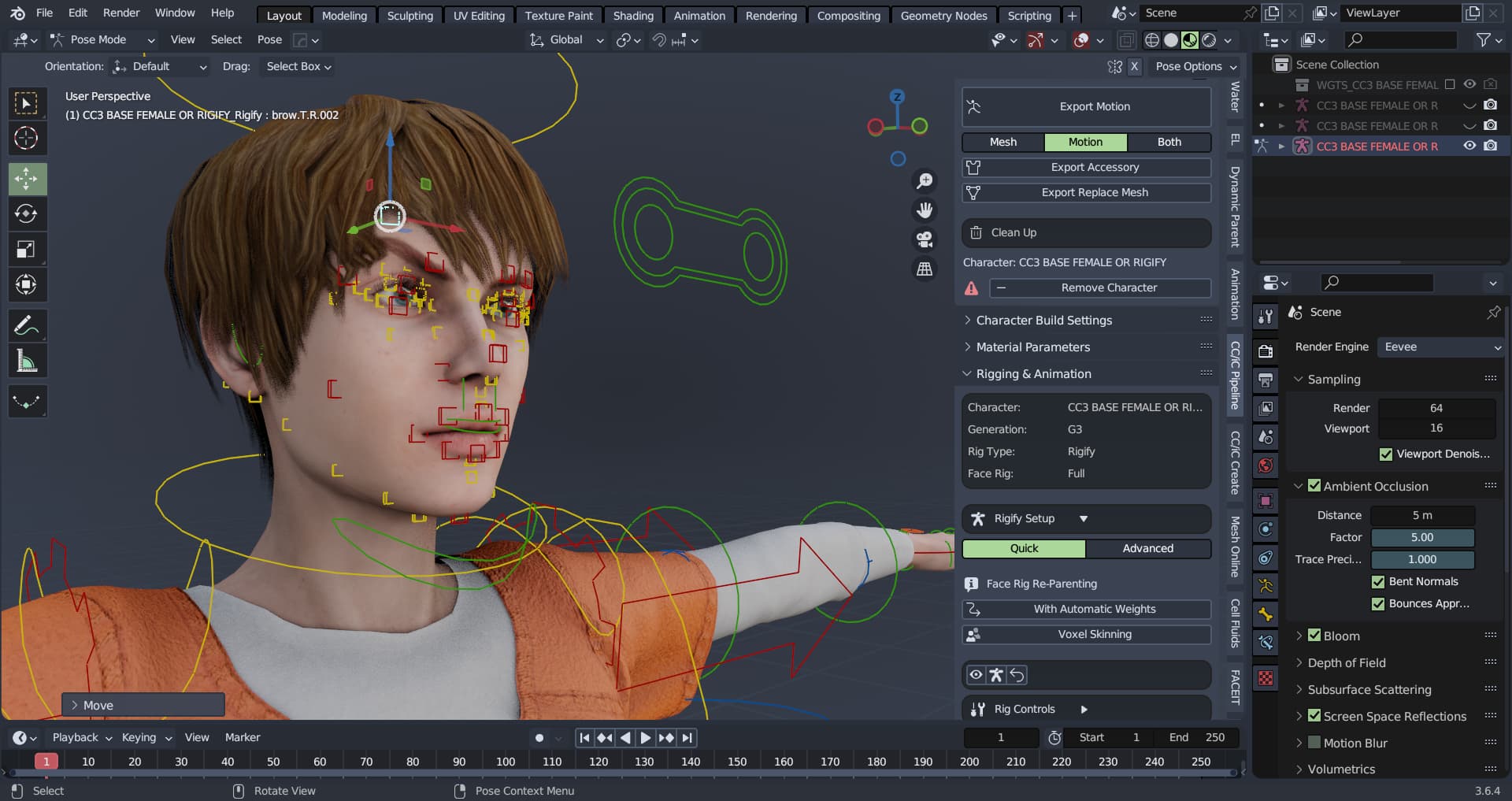
Task: Switch to Sculpting workspace tab
Action: click(409, 16)
